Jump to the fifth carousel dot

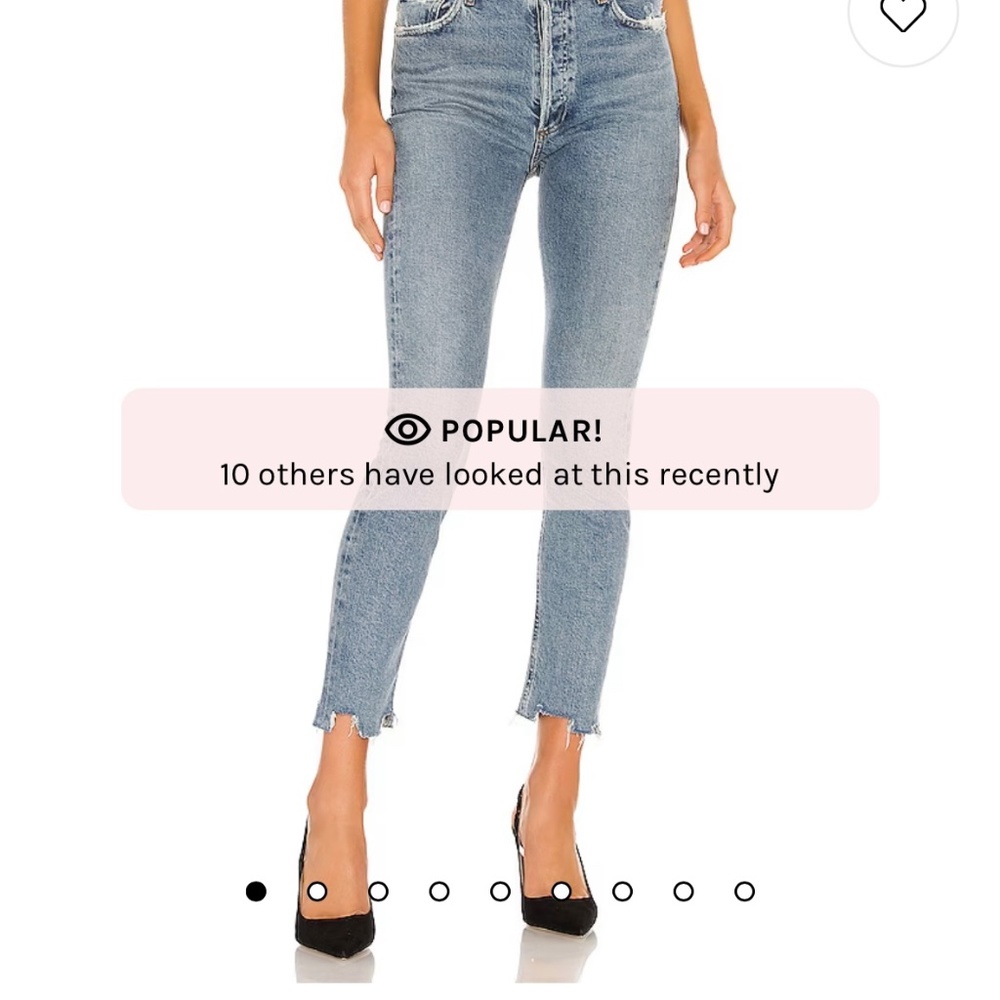pos(500,891)
